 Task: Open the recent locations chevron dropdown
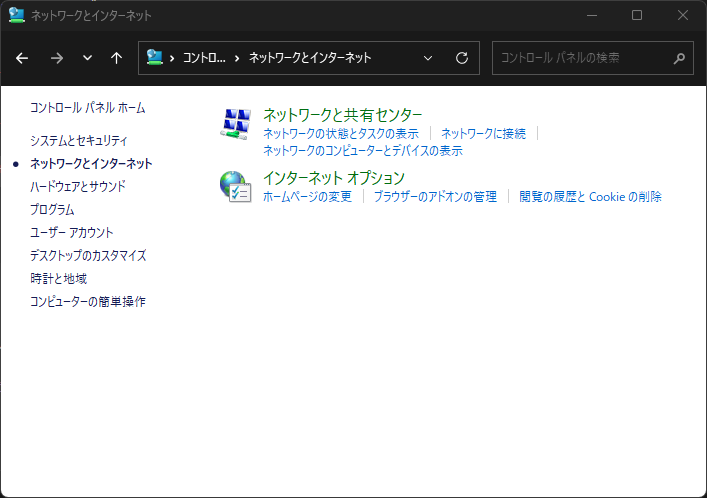[x=87, y=58]
